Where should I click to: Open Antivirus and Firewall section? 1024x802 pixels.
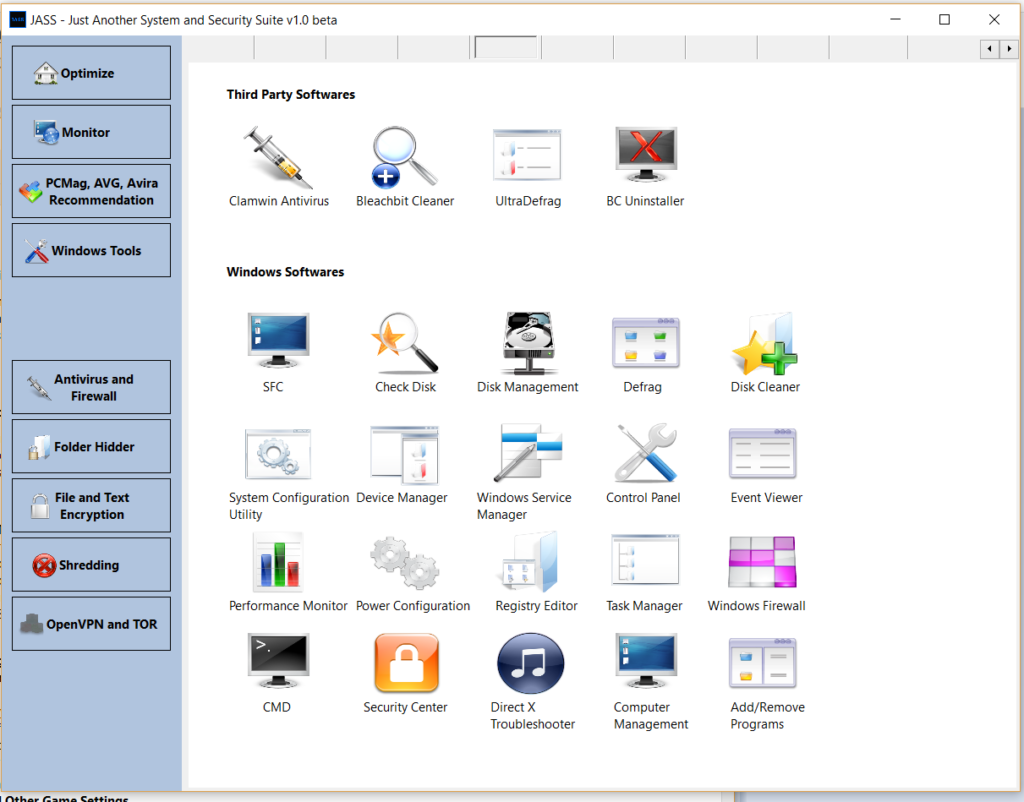pyautogui.click(x=91, y=387)
